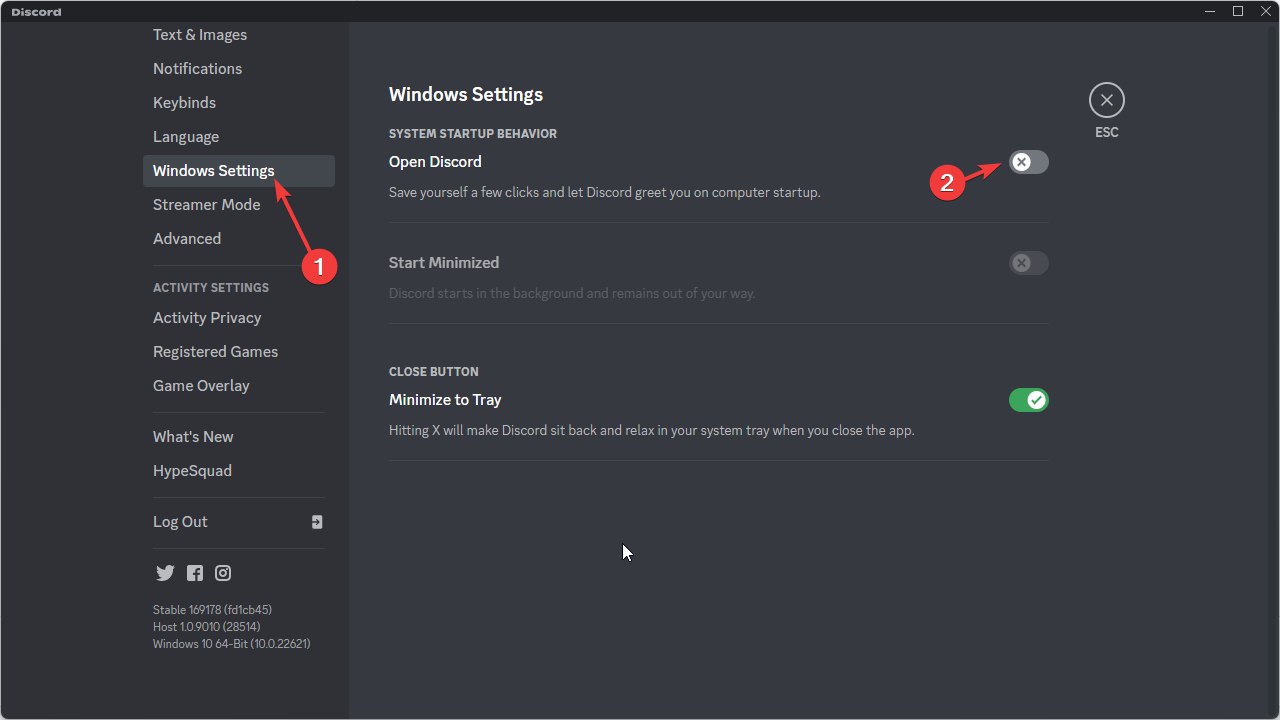Viewport: 1280px width, 720px height.
Task: Click the Log Out exit arrow icon
Action: pyautogui.click(x=317, y=521)
